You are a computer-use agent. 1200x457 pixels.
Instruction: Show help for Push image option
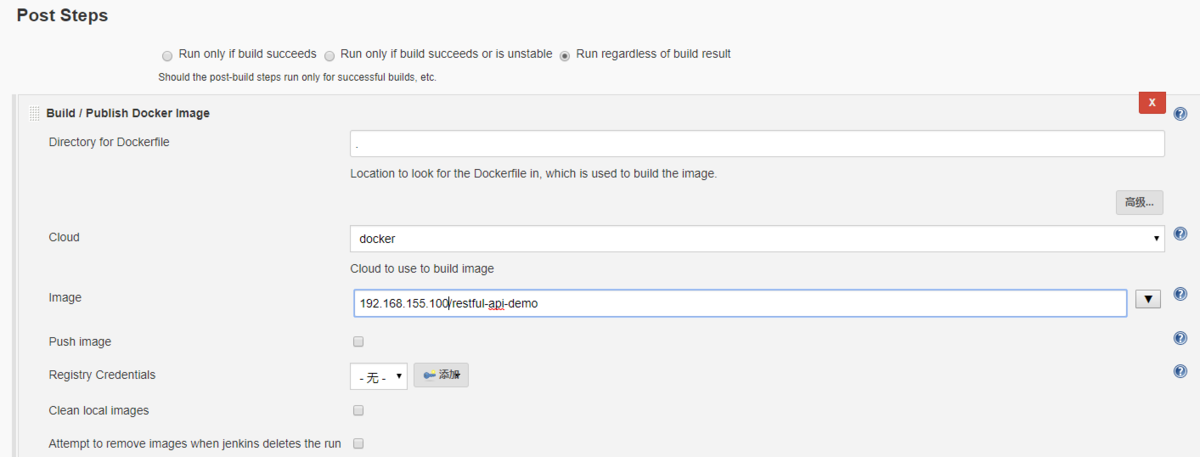point(1180,338)
